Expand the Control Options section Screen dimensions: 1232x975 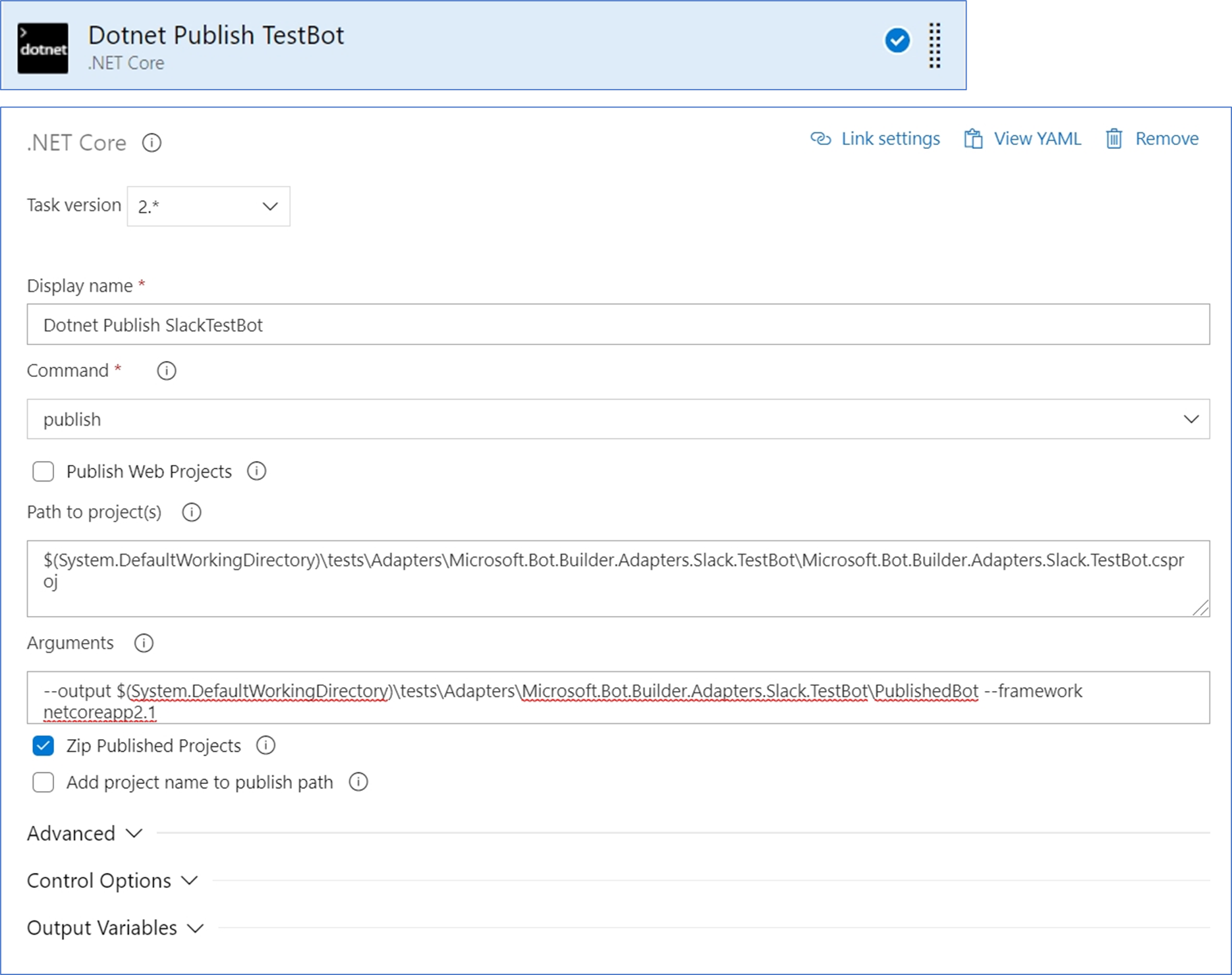coord(113,881)
